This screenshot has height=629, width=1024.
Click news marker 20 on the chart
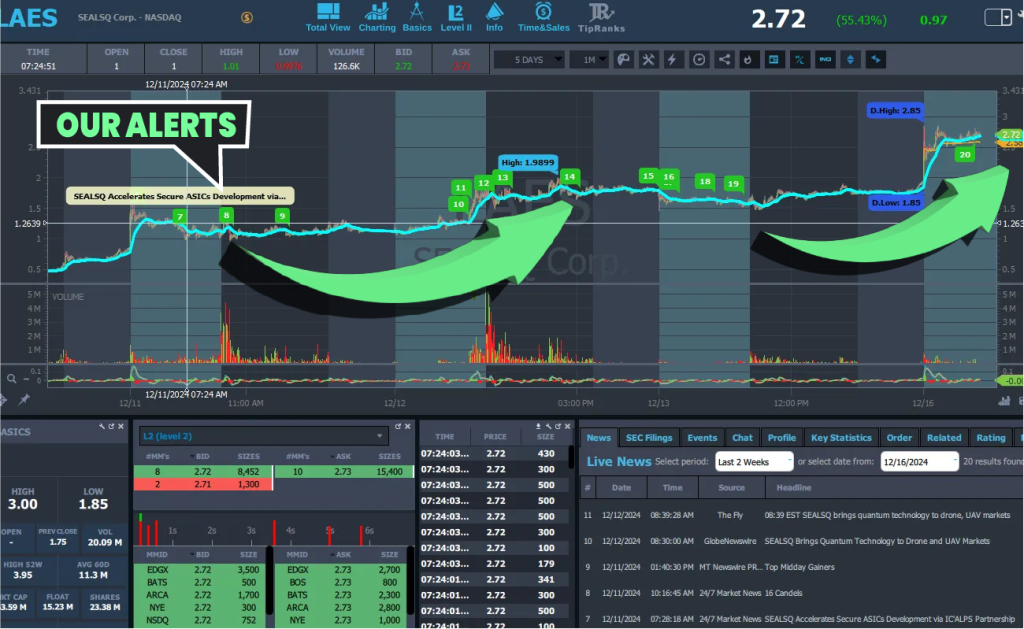[965, 155]
